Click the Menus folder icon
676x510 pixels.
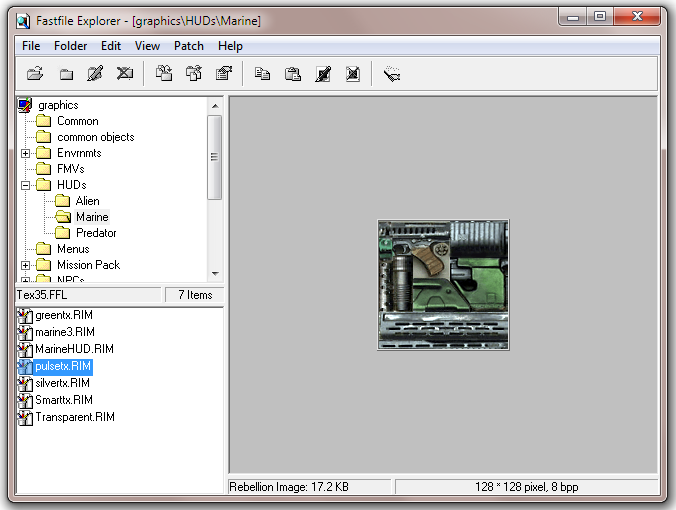tap(44, 249)
